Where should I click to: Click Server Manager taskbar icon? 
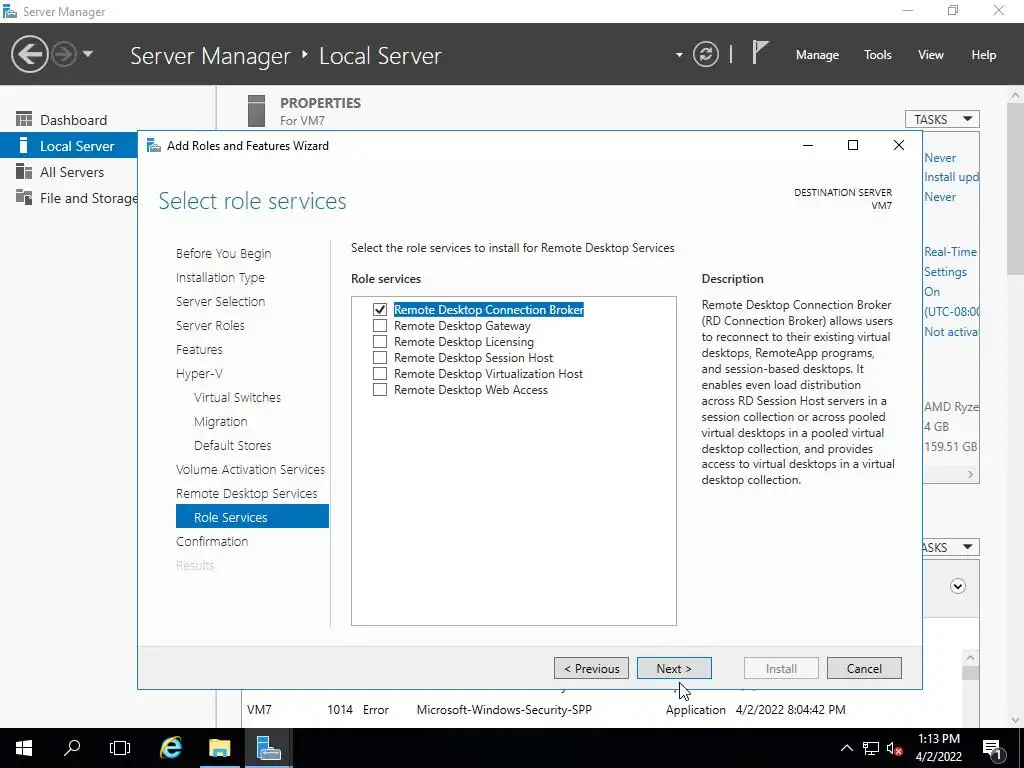click(x=268, y=748)
